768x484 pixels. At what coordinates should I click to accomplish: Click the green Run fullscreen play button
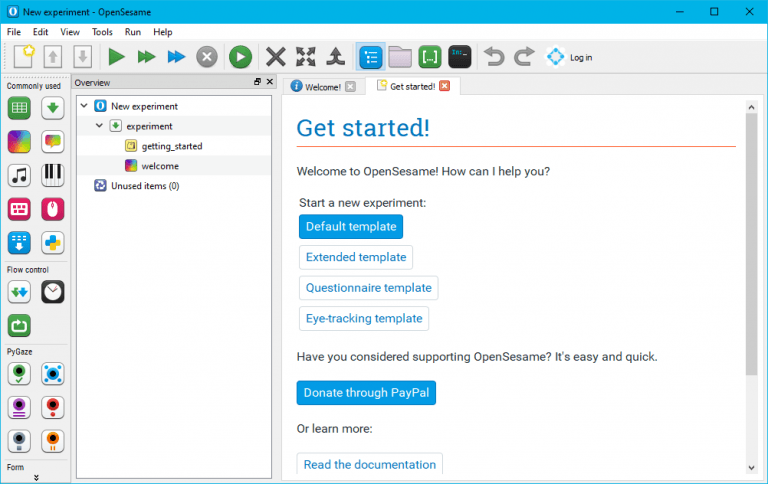(117, 57)
